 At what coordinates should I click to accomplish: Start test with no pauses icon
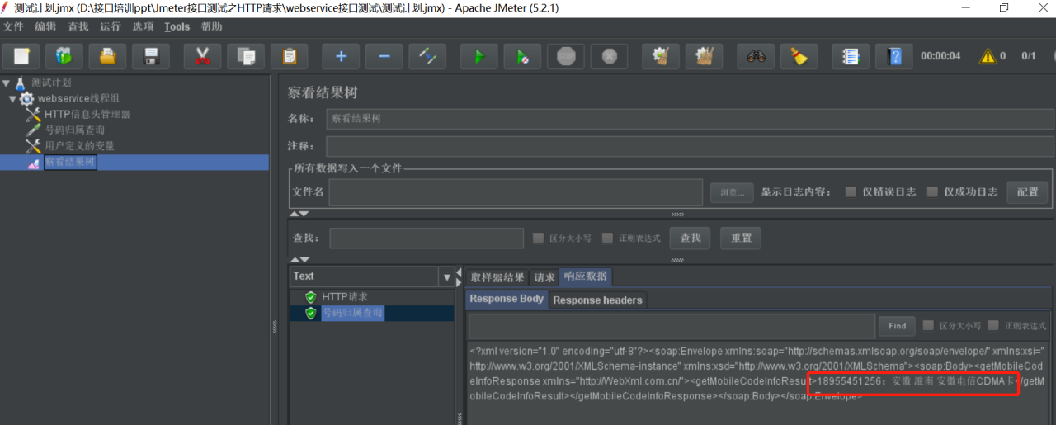(522, 56)
